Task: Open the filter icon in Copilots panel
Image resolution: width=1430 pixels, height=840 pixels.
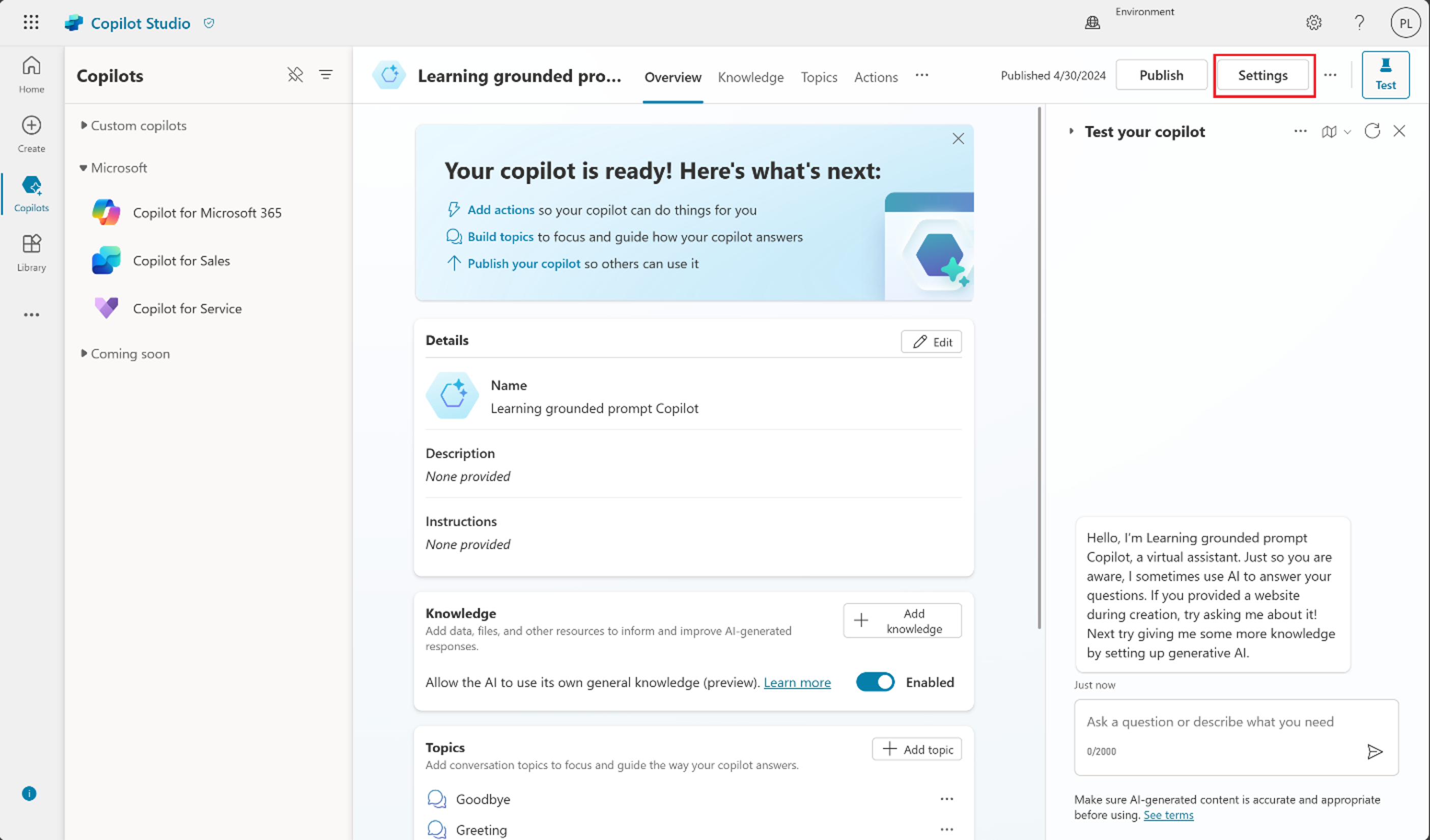Action: [x=326, y=74]
